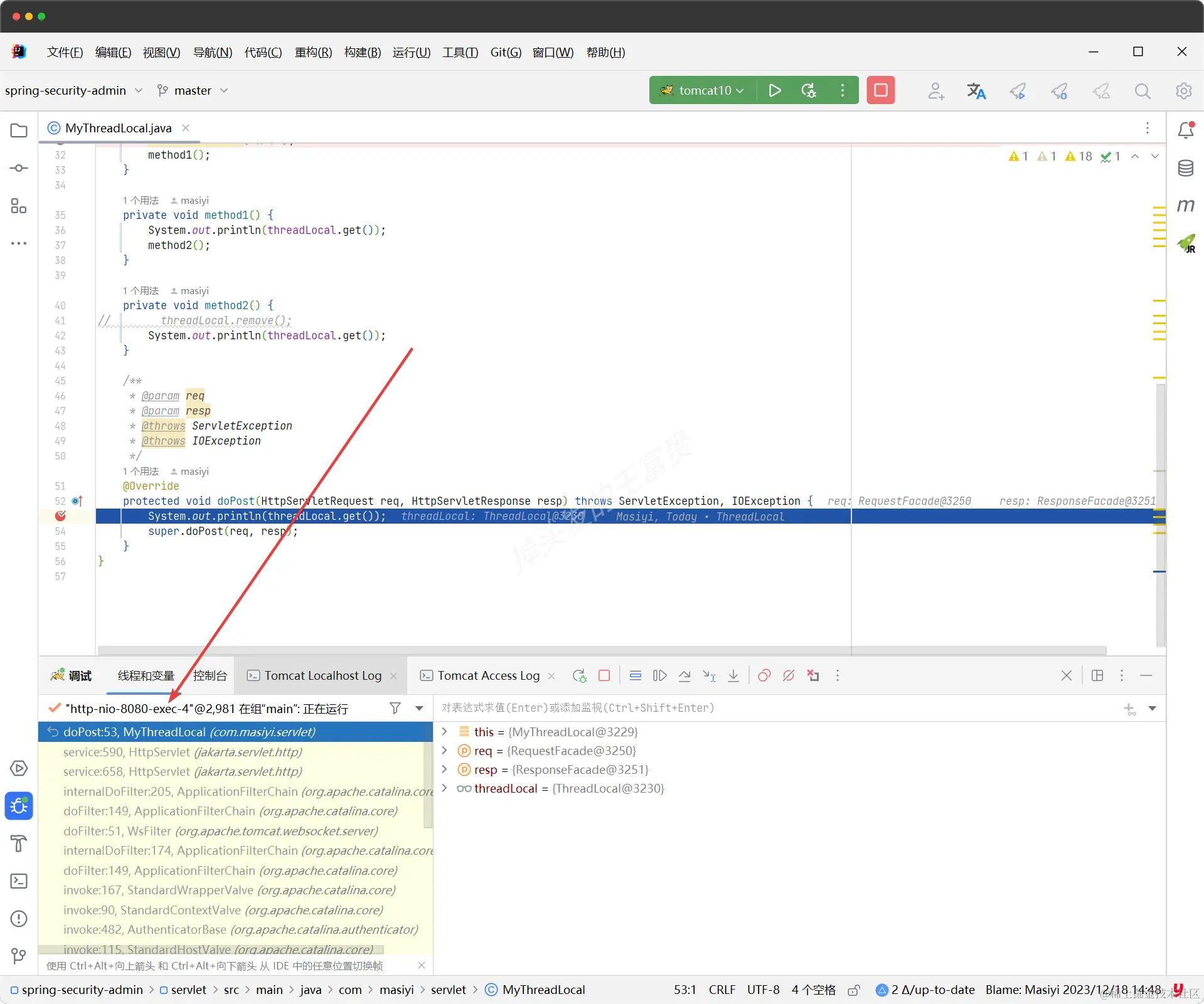Expand the spring-security-admin project dropdown
This screenshot has height=1004, width=1204.
click(x=74, y=90)
